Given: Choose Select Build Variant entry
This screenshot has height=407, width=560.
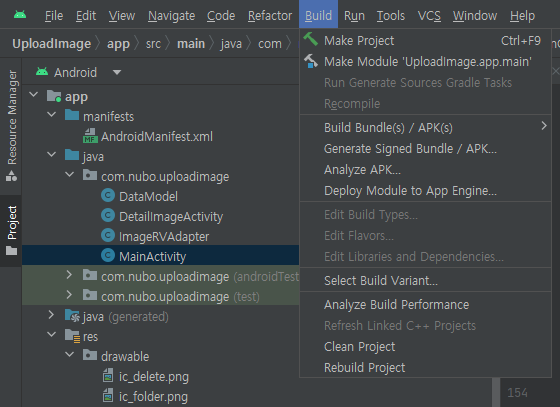Looking at the screenshot, I should [425, 281].
